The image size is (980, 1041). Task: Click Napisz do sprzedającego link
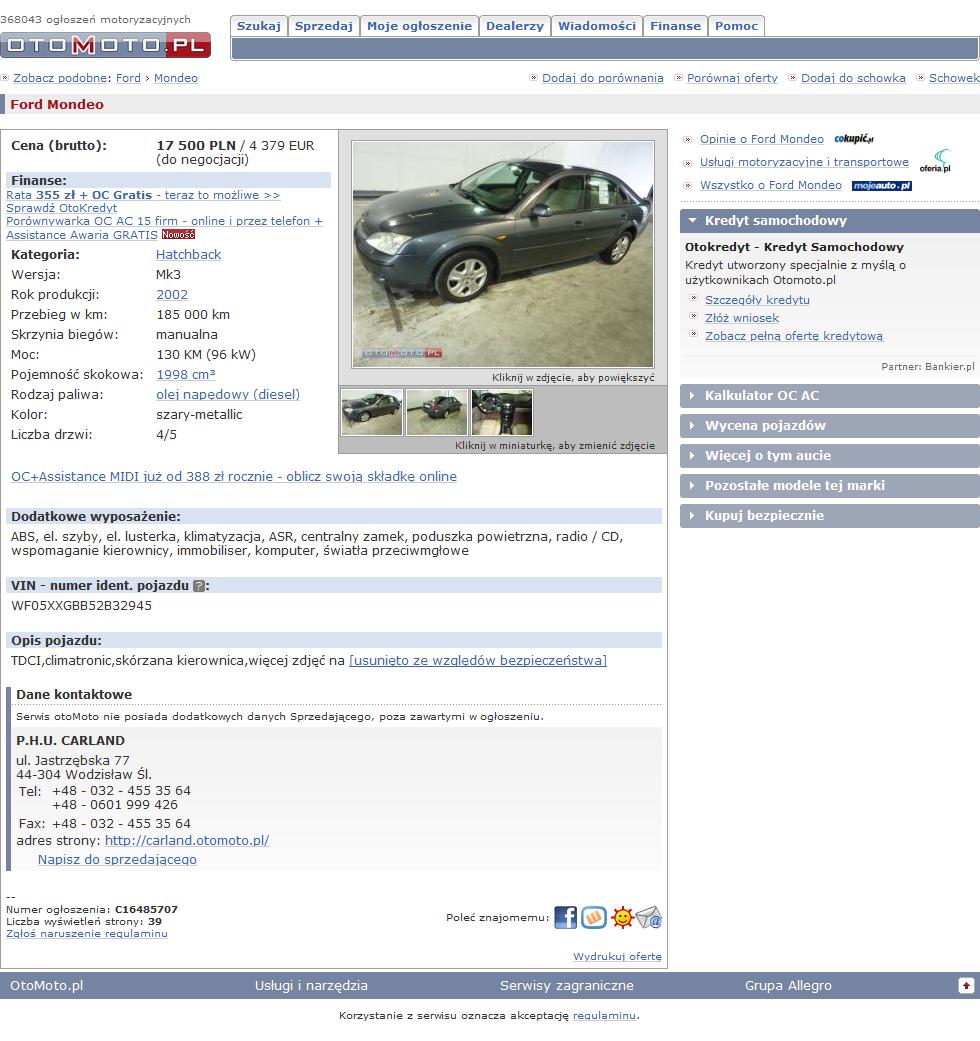[x=118, y=860]
